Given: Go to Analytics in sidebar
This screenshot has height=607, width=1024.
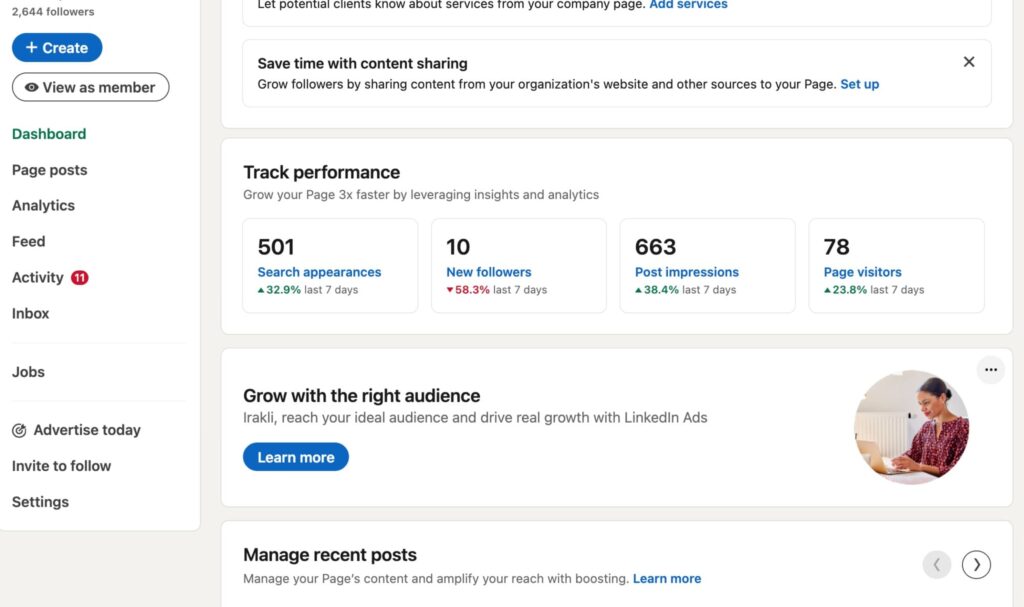Looking at the screenshot, I should [43, 205].
